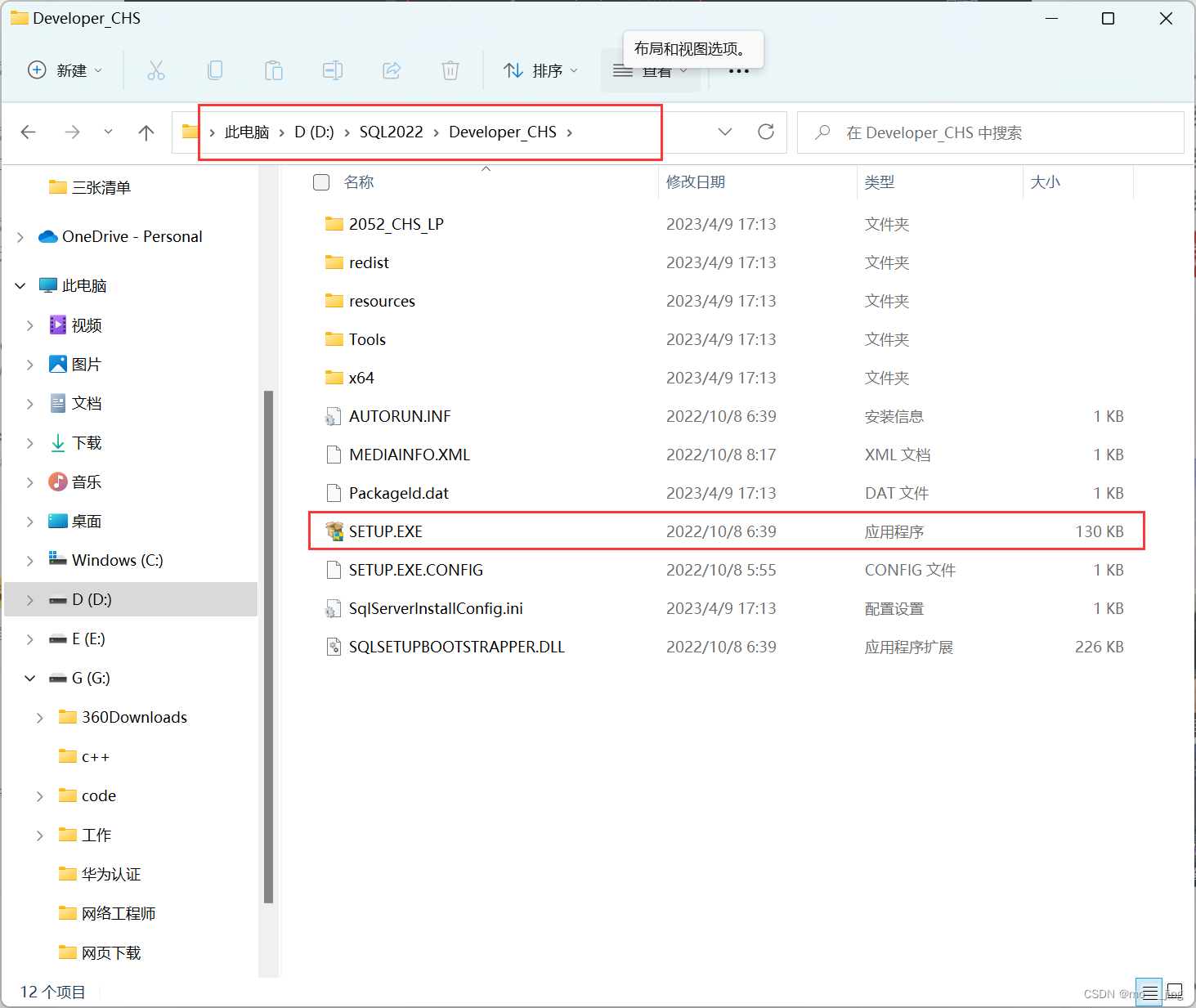Open the three-dot more options menu

pyautogui.click(x=739, y=71)
